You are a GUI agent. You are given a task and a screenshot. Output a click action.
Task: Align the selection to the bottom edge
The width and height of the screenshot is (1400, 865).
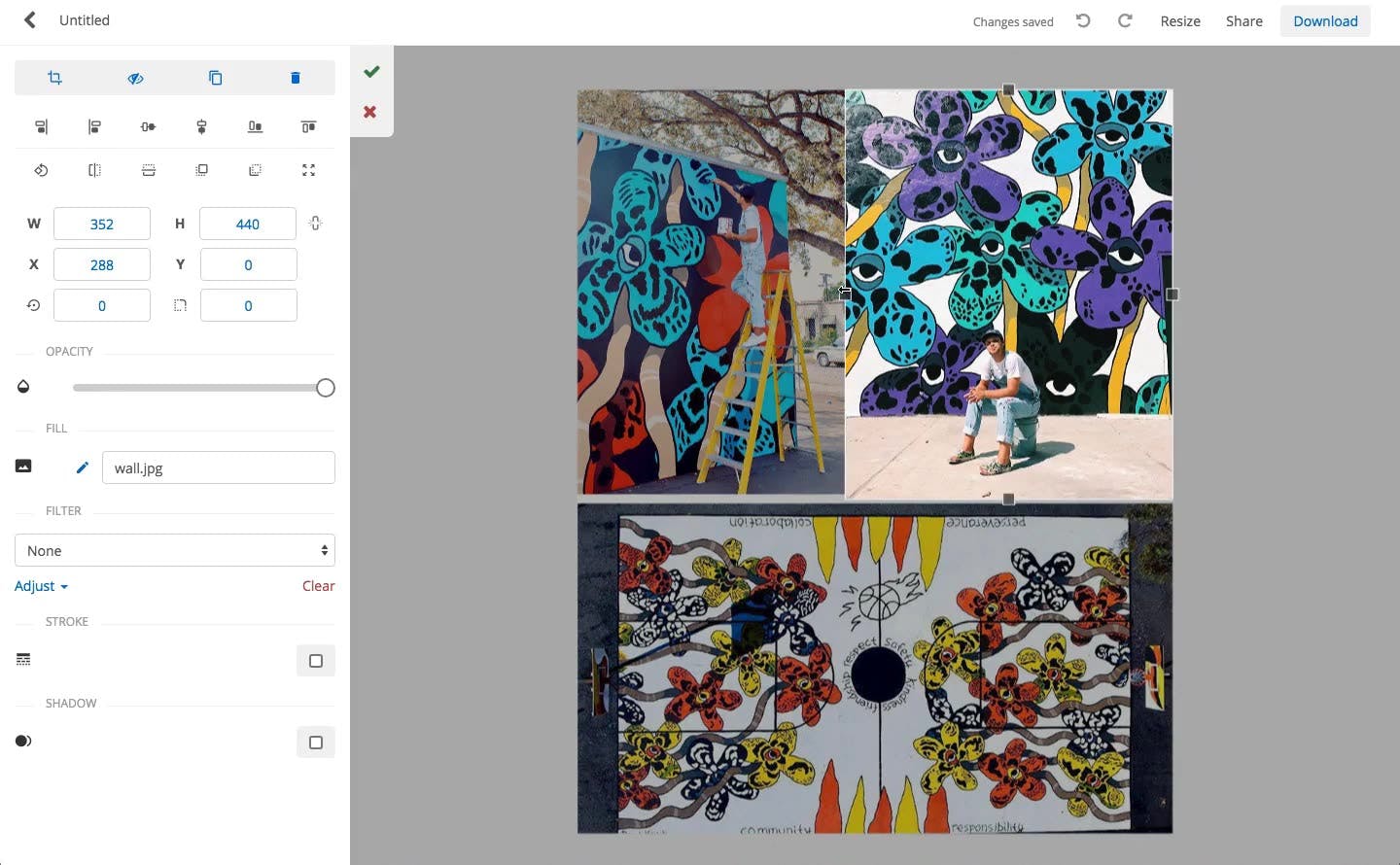point(255,126)
